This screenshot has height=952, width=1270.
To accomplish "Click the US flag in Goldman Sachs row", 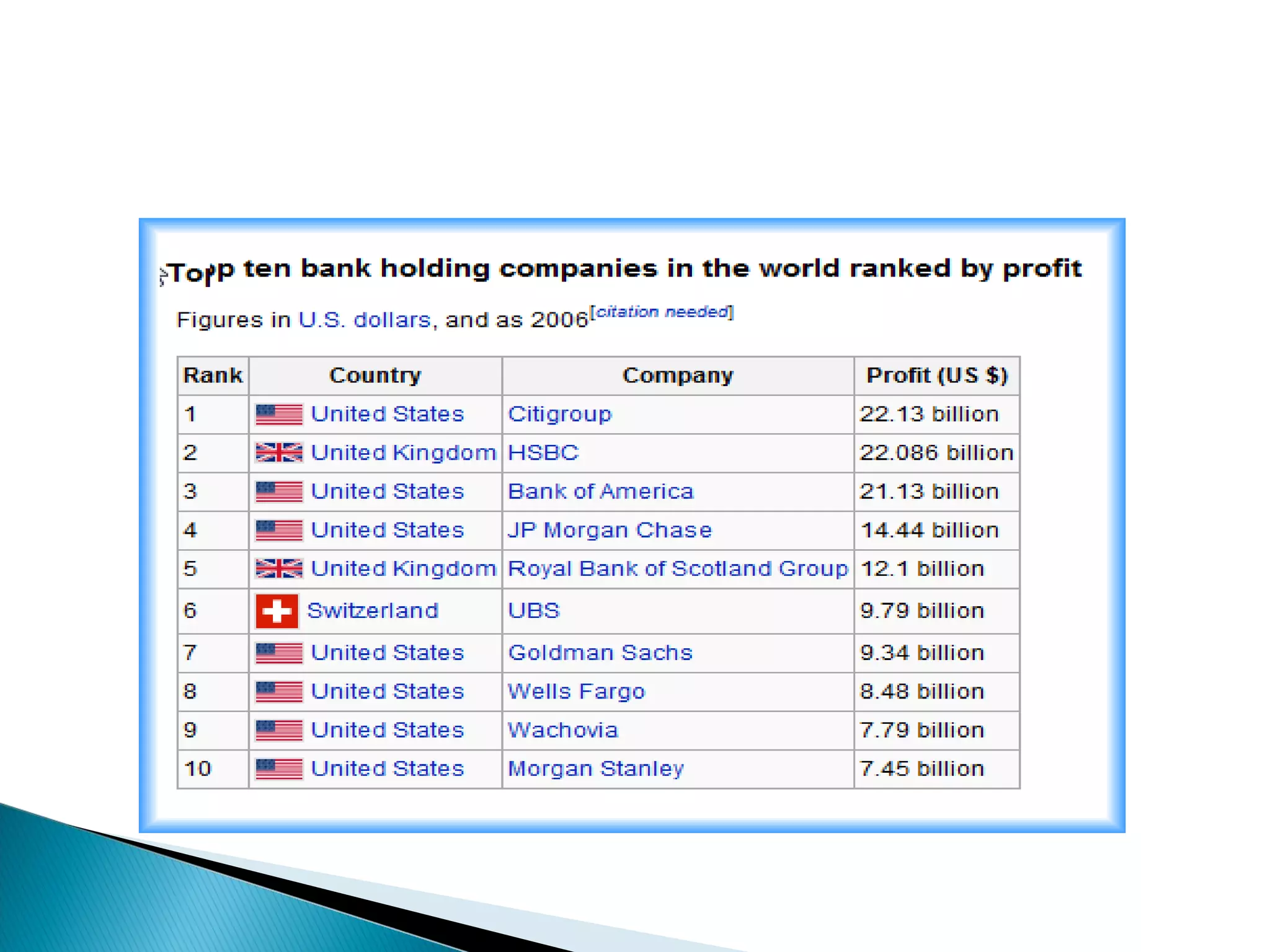I will click(278, 653).
